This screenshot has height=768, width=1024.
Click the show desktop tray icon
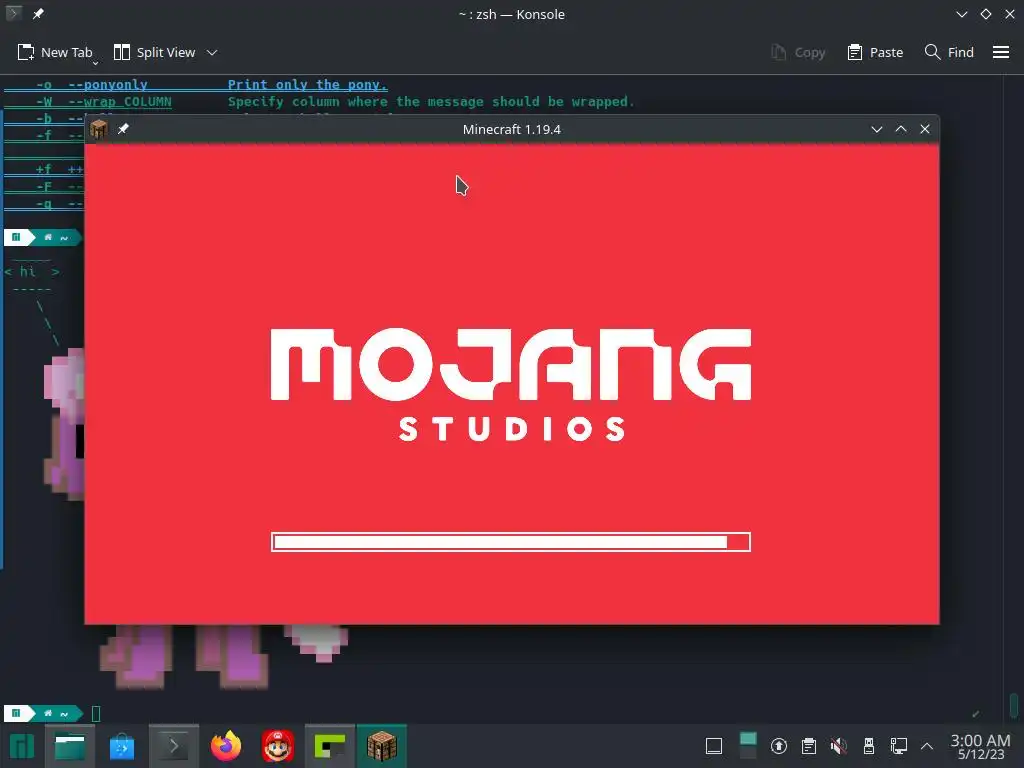714,746
